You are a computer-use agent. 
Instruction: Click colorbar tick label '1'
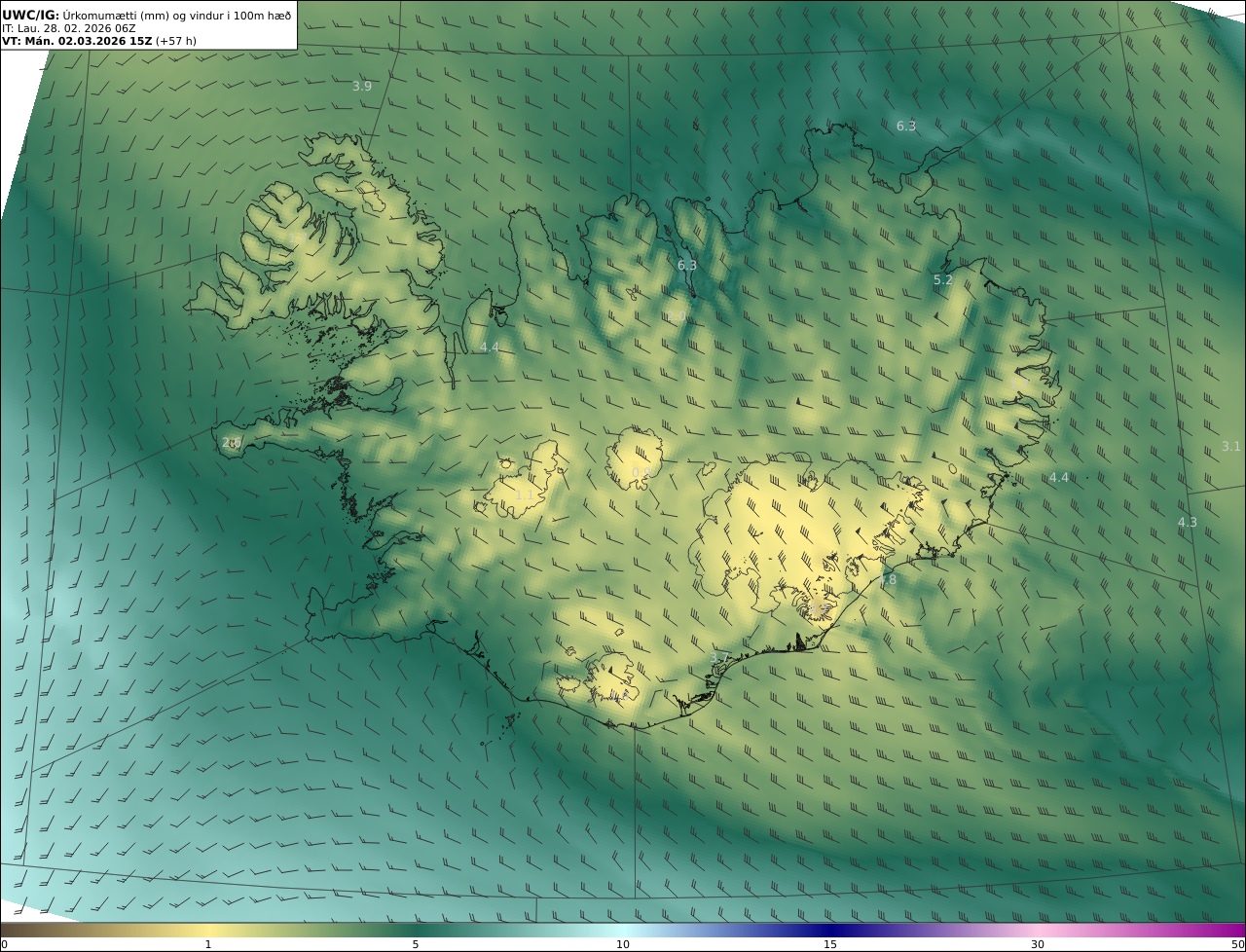(x=208, y=944)
